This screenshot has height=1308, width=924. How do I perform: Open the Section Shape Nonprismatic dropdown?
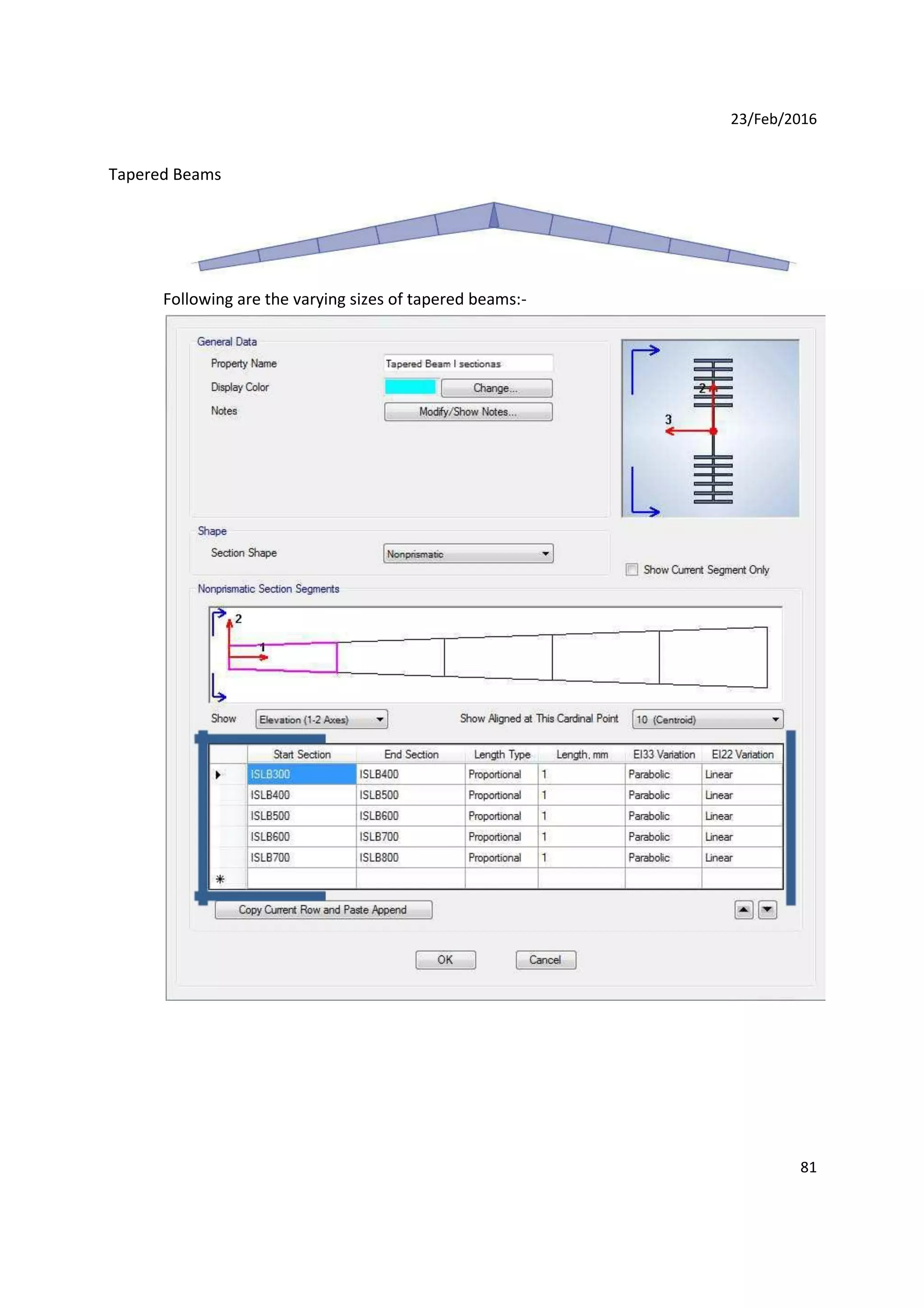(x=468, y=554)
